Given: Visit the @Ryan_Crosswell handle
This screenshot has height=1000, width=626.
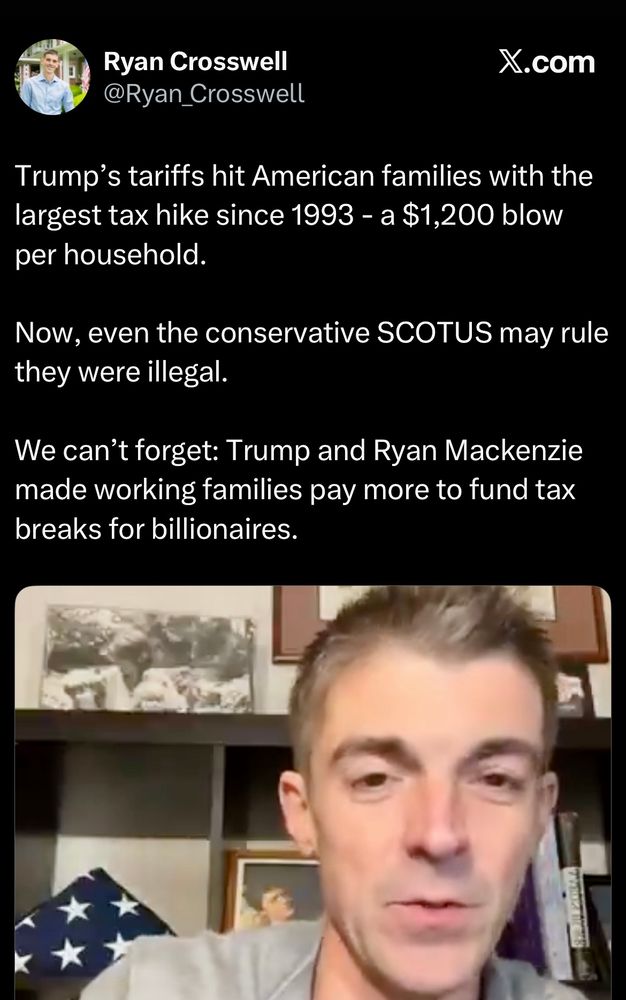Looking at the screenshot, I should tap(204, 94).
